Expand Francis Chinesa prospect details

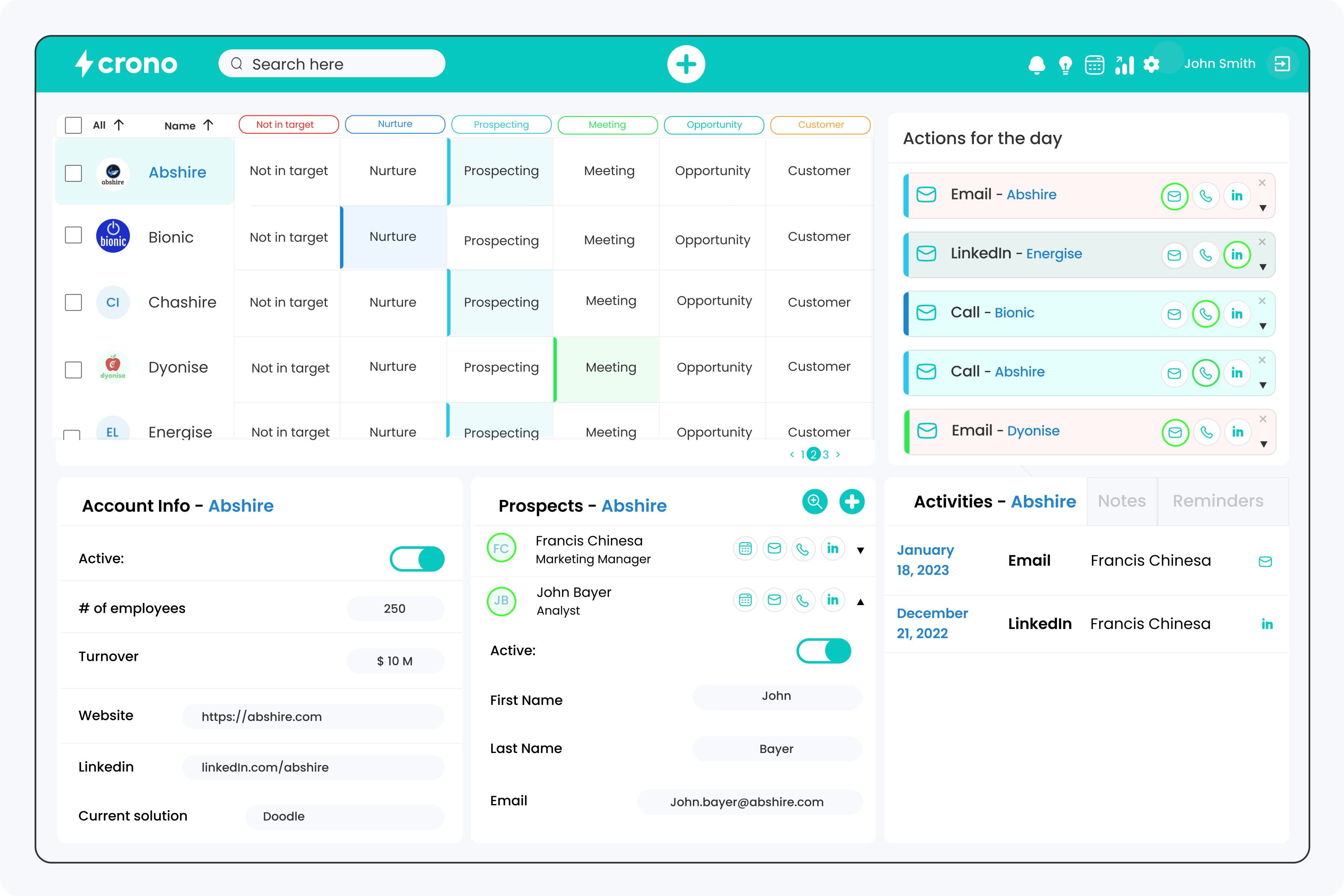(x=861, y=550)
